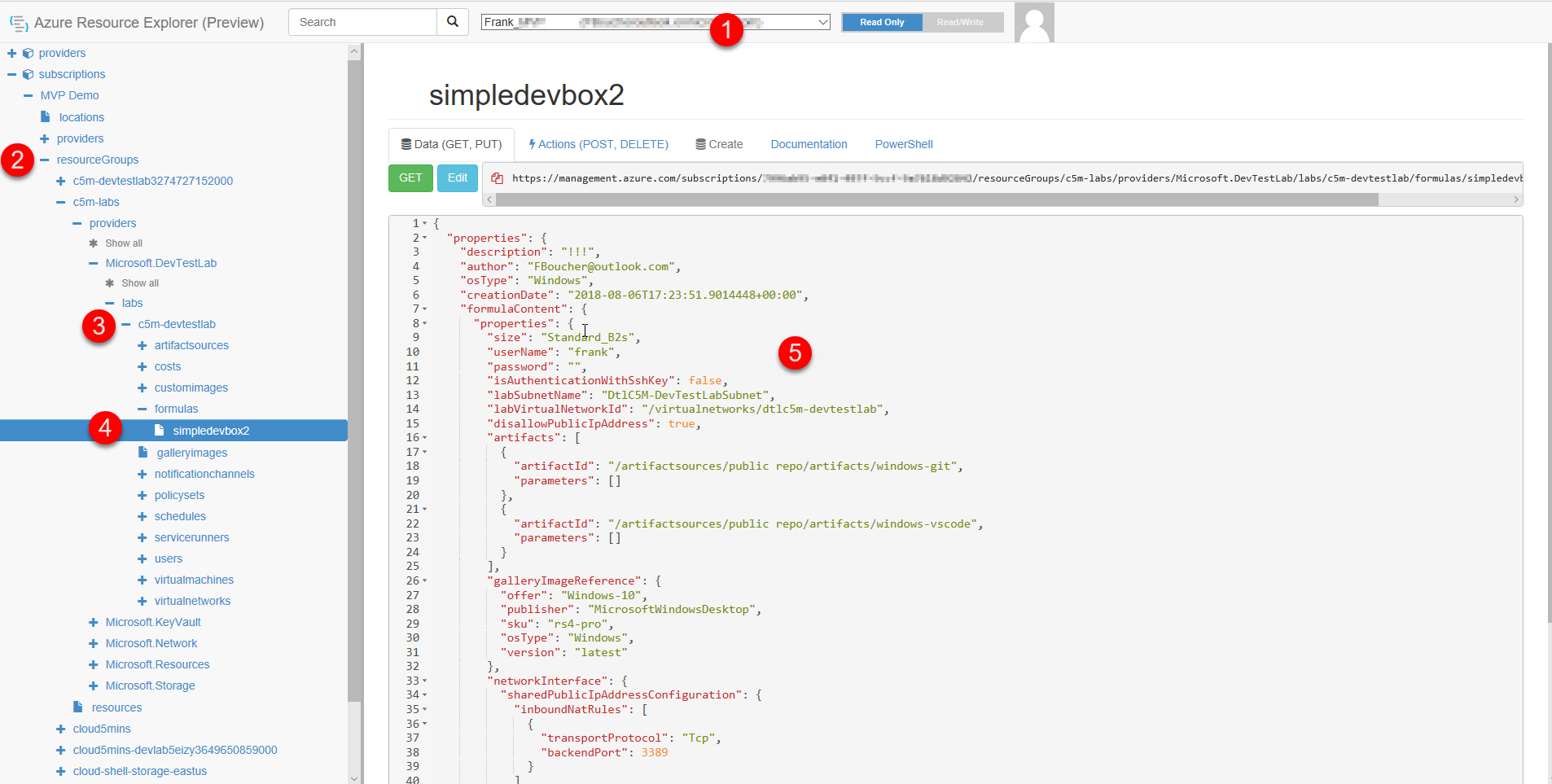Screen dimensions: 1552x784
Task: Click the blue Edit button
Action: (x=458, y=177)
